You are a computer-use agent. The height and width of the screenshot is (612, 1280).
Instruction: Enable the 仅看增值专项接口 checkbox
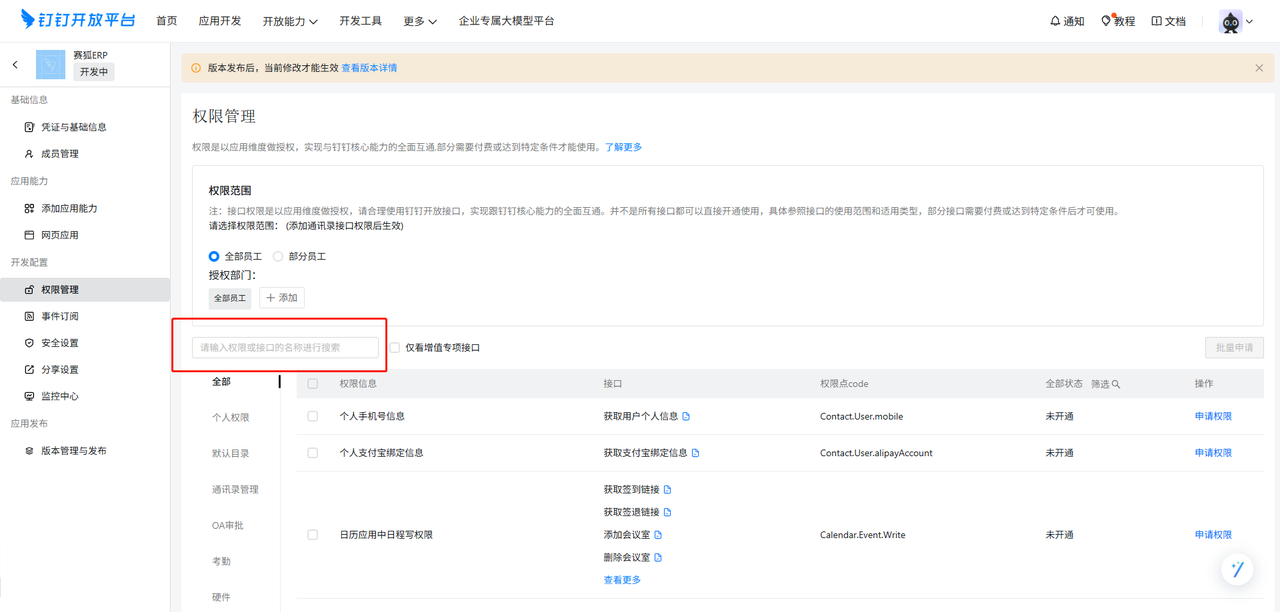point(395,348)
